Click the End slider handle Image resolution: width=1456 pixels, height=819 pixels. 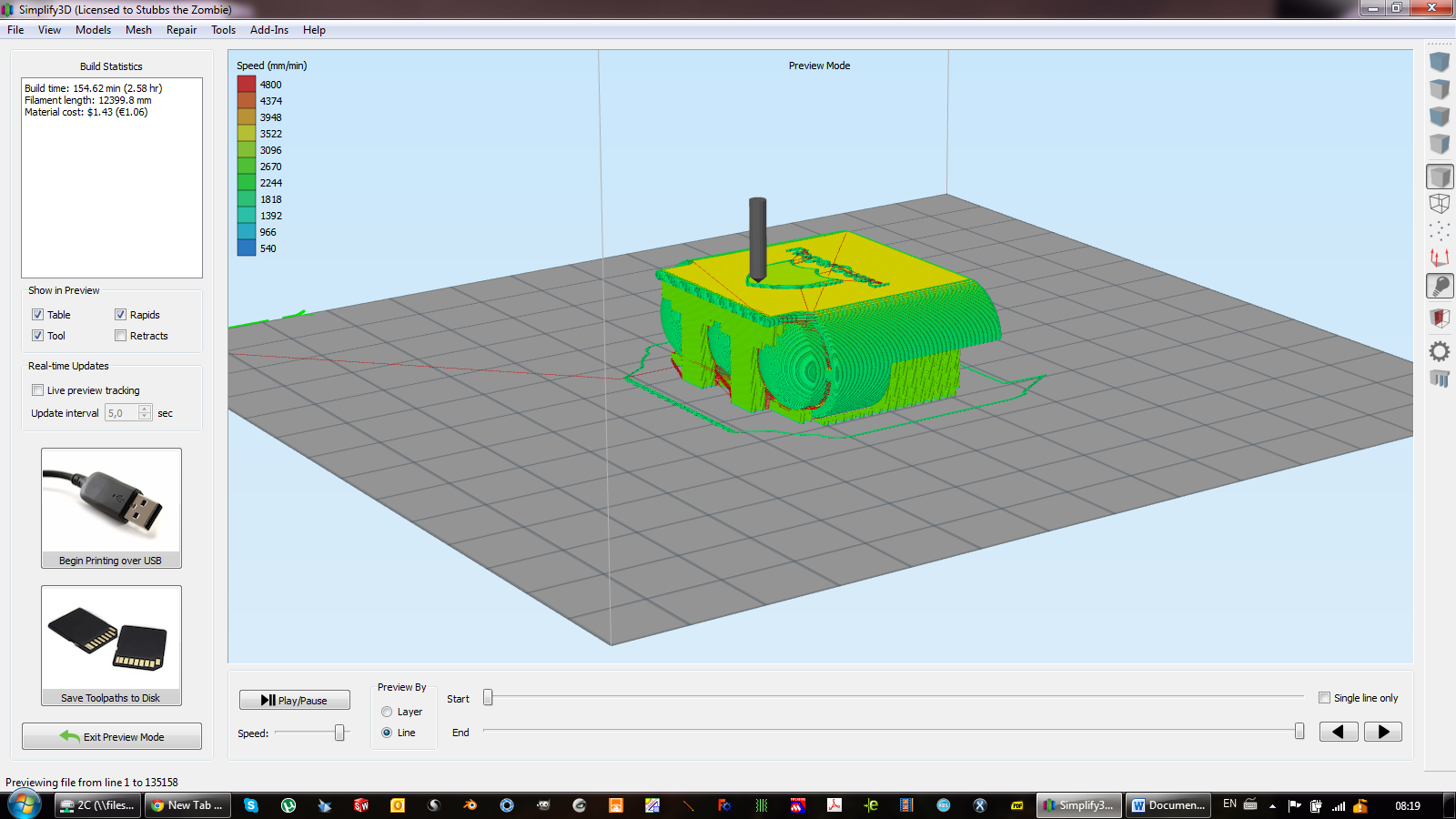tap(1299, 731)
